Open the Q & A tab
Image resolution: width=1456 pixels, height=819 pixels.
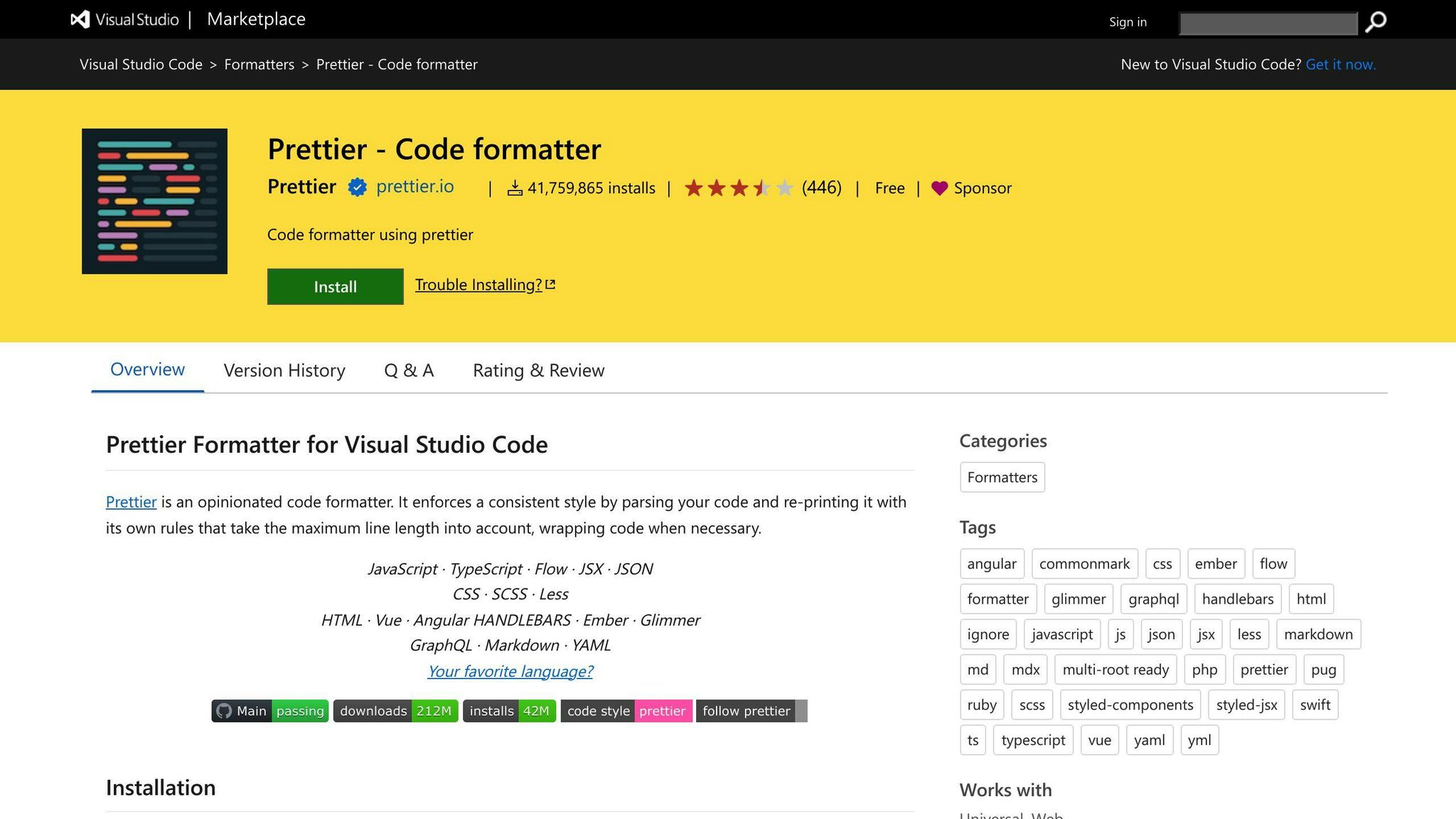click(409, 370)
